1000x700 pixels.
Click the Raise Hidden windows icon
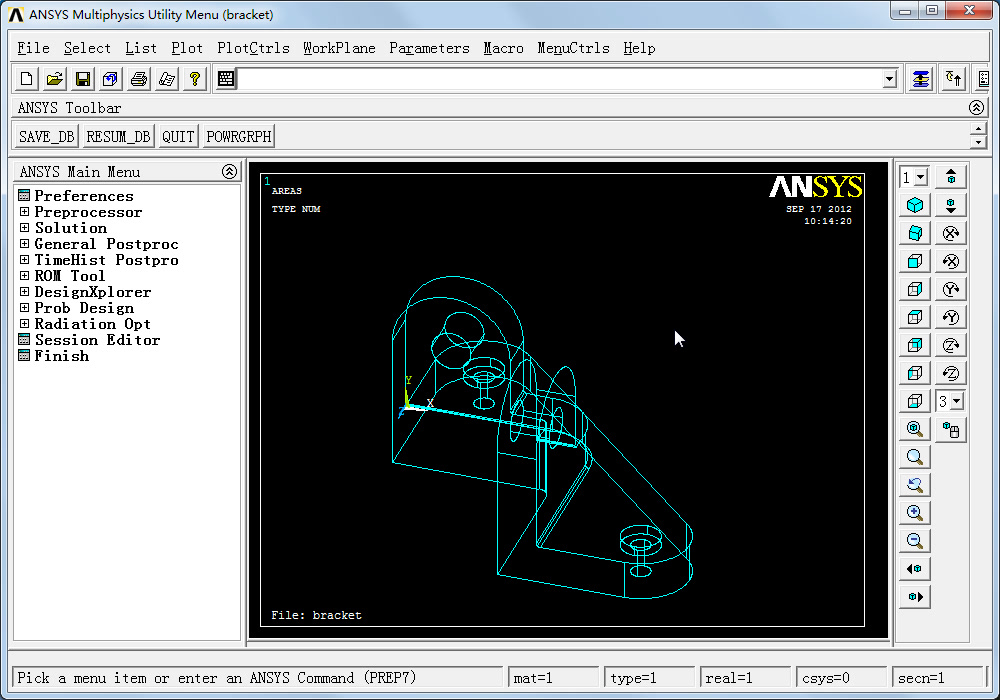921,79
